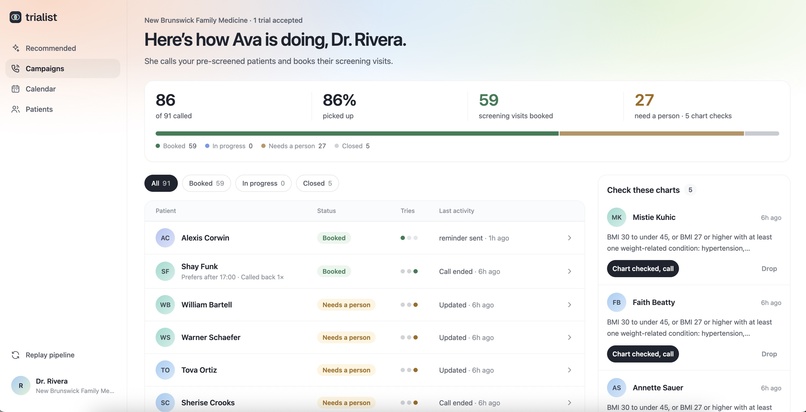Open Dr. Rivera account menu
This screenshot has width=806, height=412.
click(63, 385)
